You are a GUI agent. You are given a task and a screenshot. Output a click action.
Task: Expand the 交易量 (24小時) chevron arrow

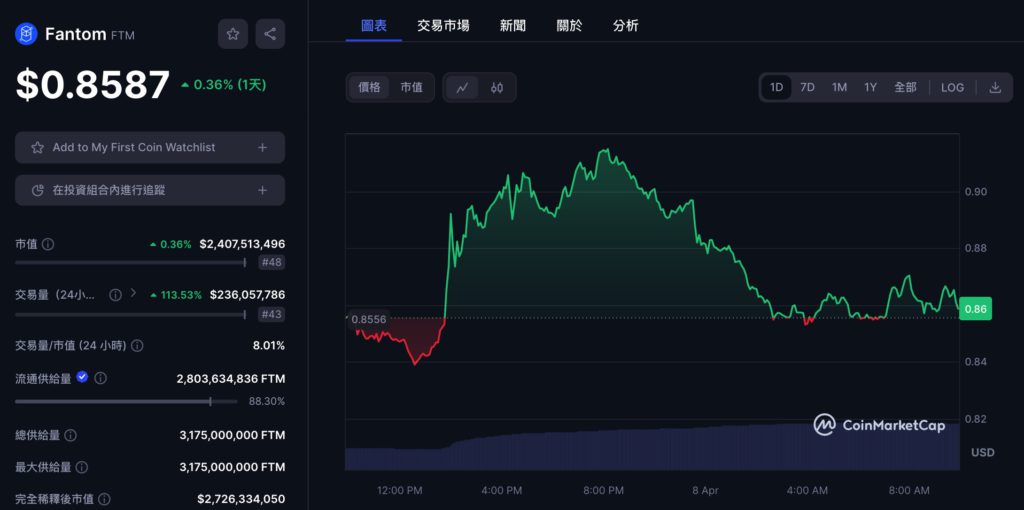tap(133, 294)
